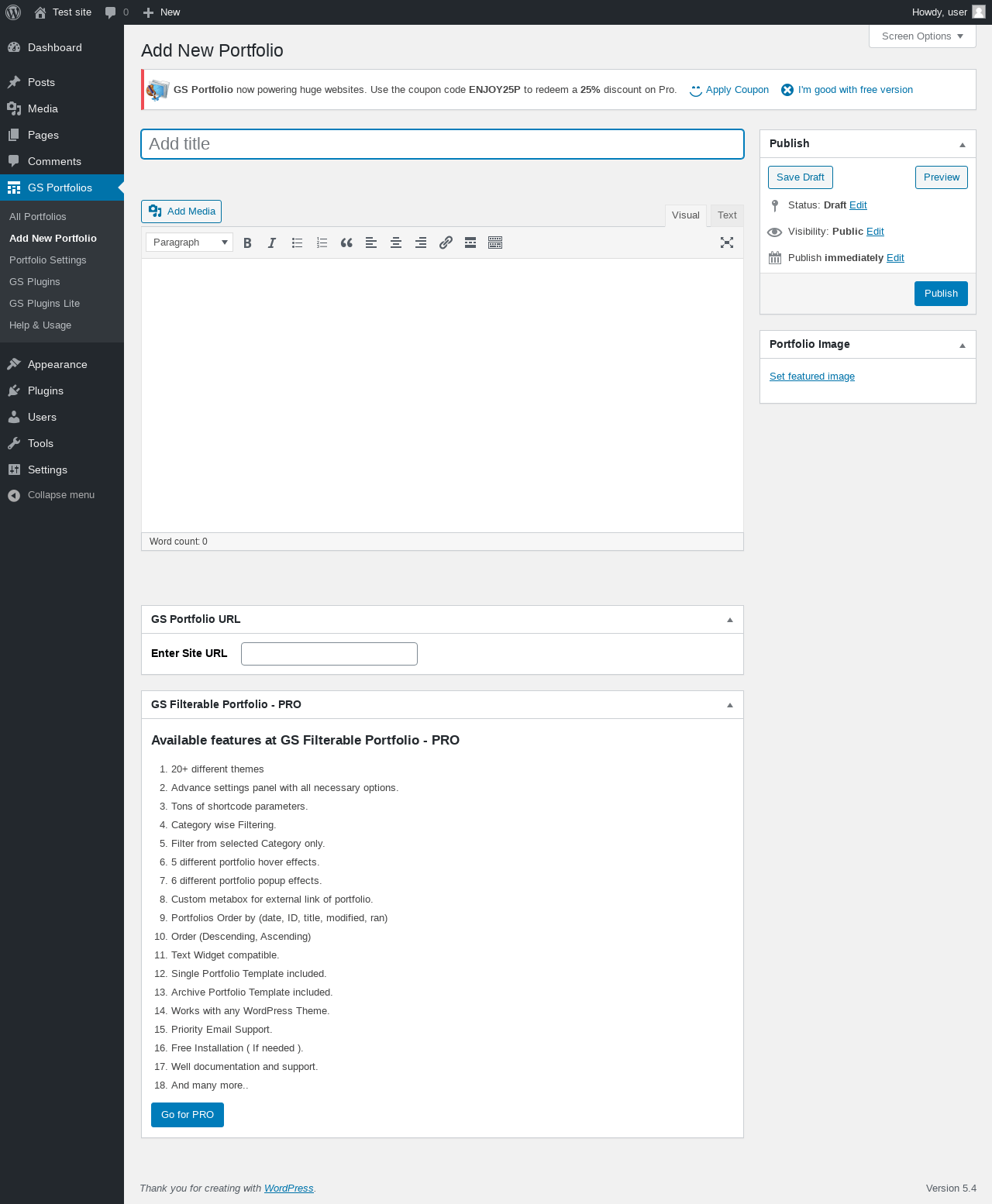Click the Add Media button
The width and height of the screenshot is (992, 1204).
[181, 212]
